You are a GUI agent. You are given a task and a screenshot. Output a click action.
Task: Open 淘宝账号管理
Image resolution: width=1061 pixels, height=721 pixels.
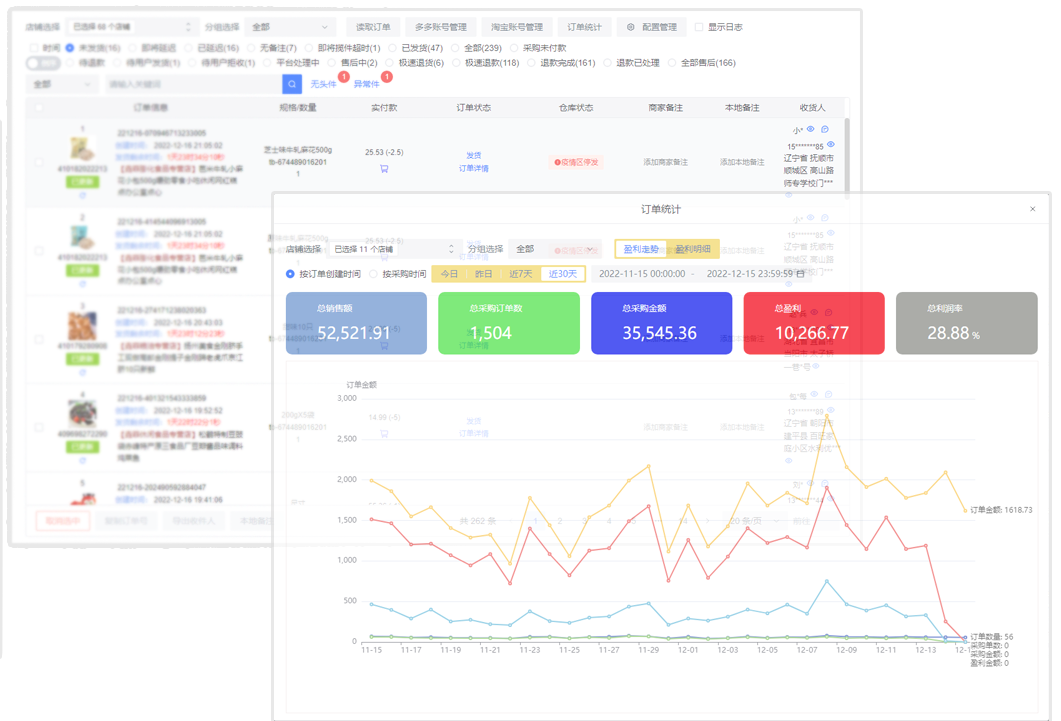(x=517, y=27)
